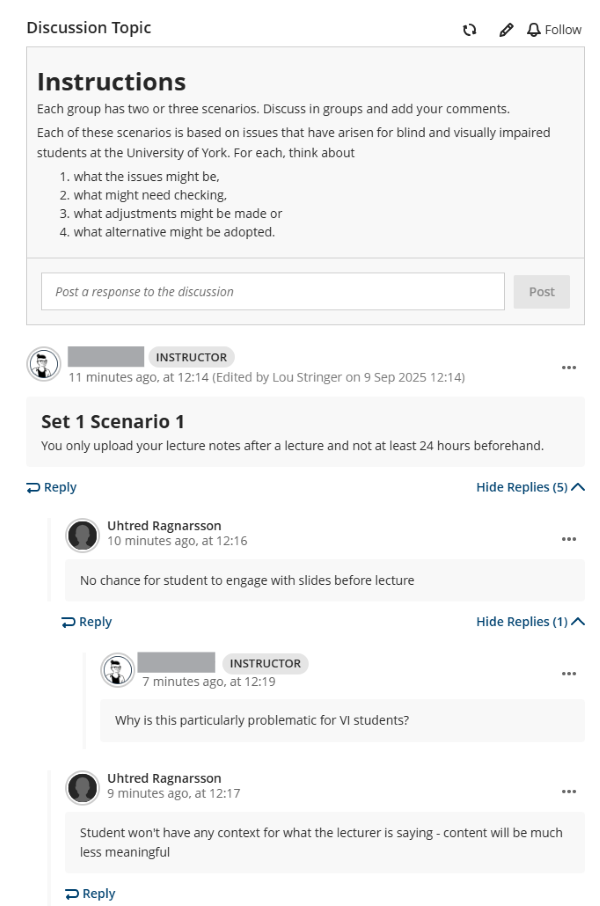Open options menu for Set 1 Scenario 1 post
The image size is (600, 906).
[569, 368]
